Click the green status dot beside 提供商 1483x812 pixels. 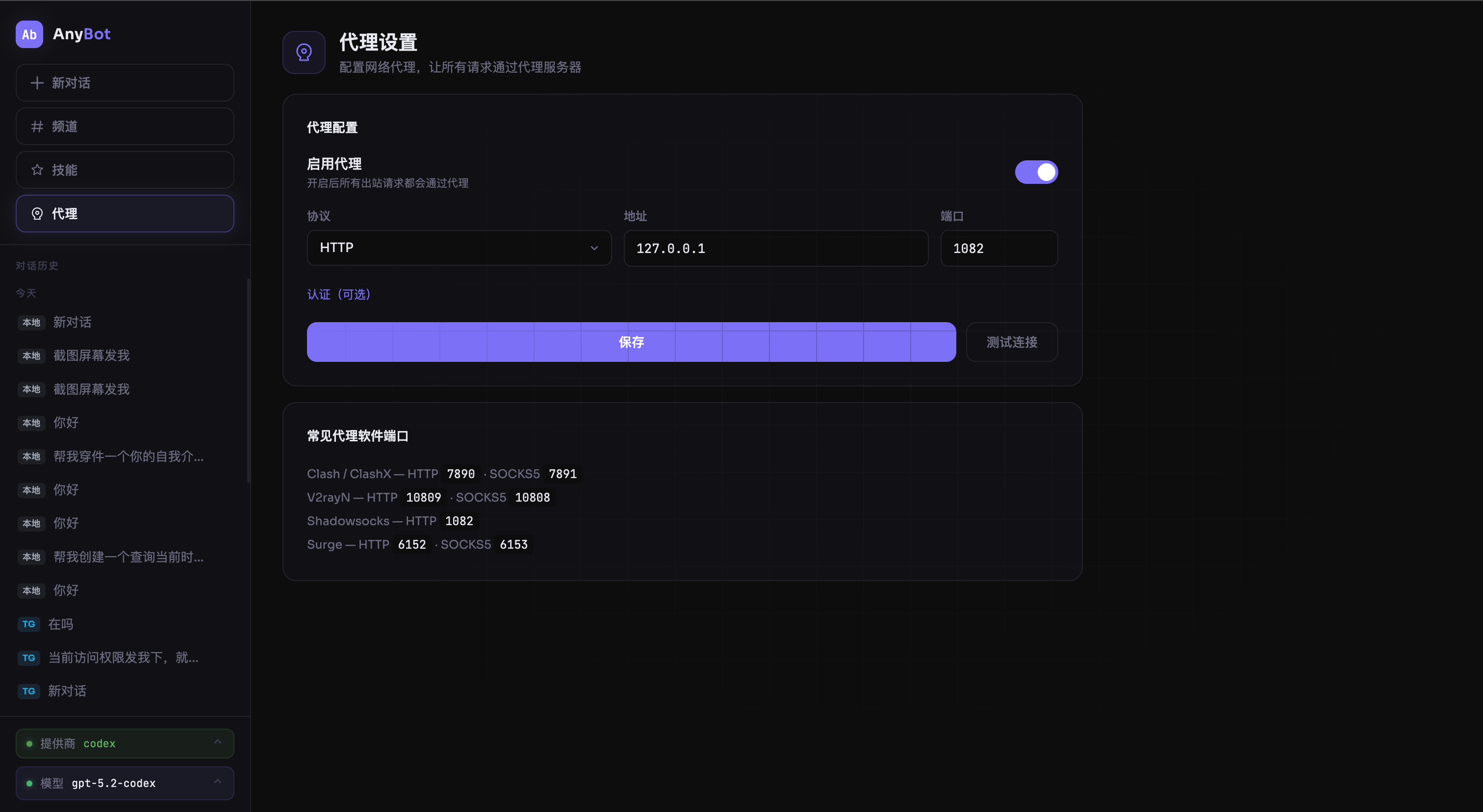29,743
